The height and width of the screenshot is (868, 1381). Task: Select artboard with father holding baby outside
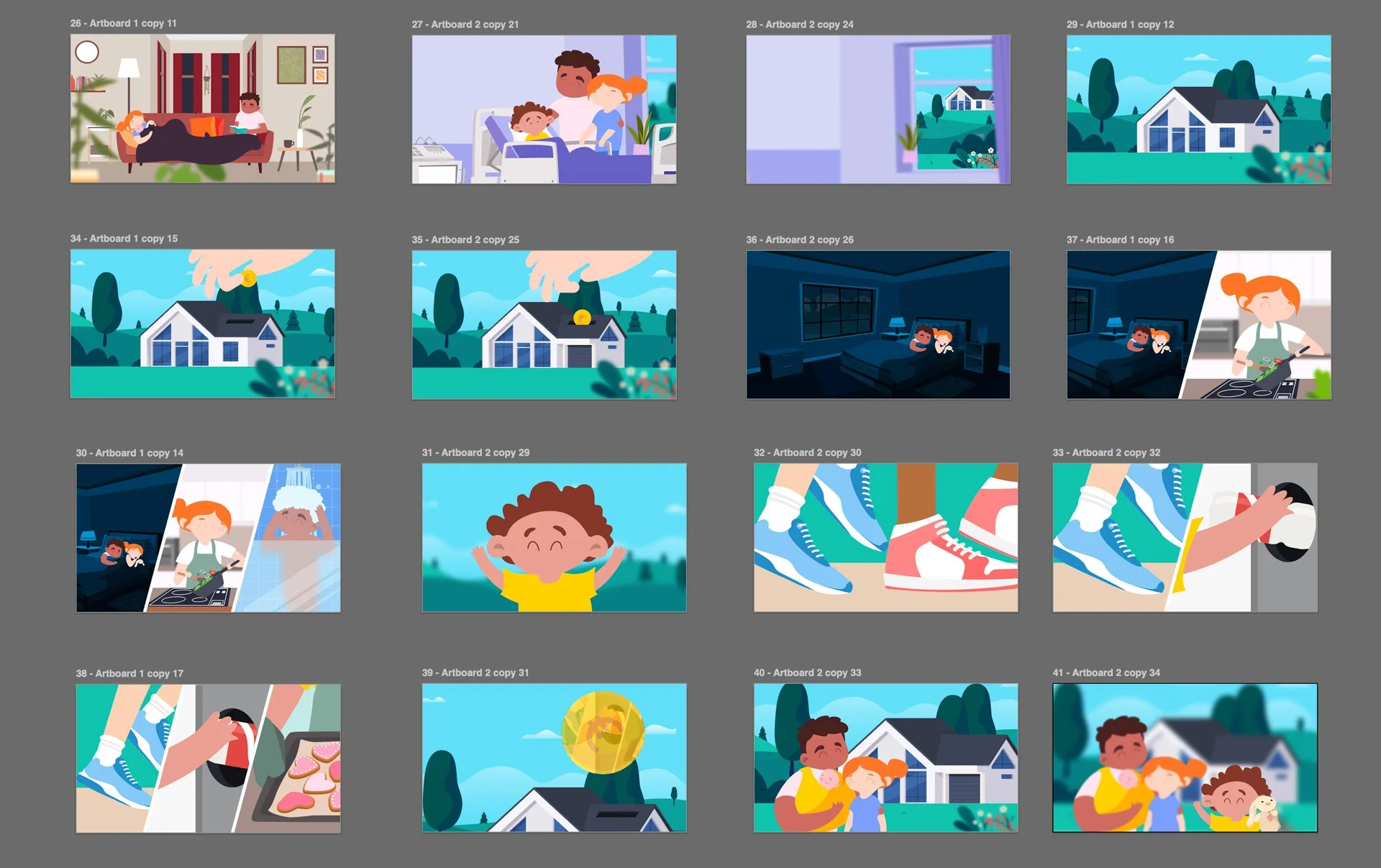coord(885,758)
